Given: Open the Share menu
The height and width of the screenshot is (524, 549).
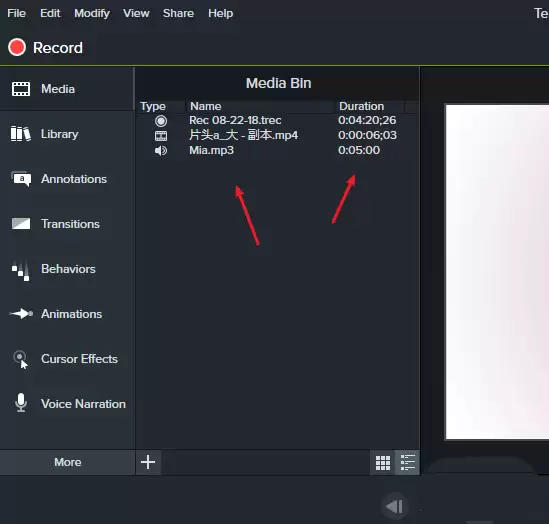Looking at the screenshot, I should click(178, 13).
